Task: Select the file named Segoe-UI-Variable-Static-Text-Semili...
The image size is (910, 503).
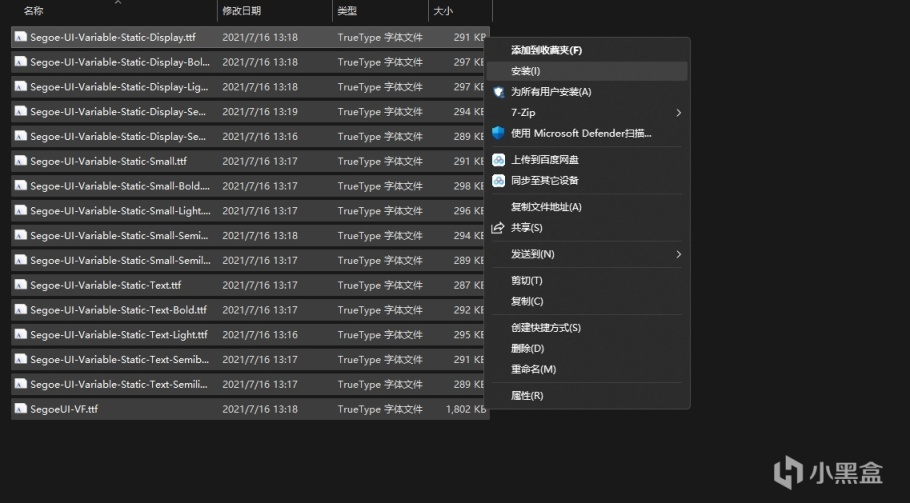Action: pyautogui.click(x=250, y=385)
